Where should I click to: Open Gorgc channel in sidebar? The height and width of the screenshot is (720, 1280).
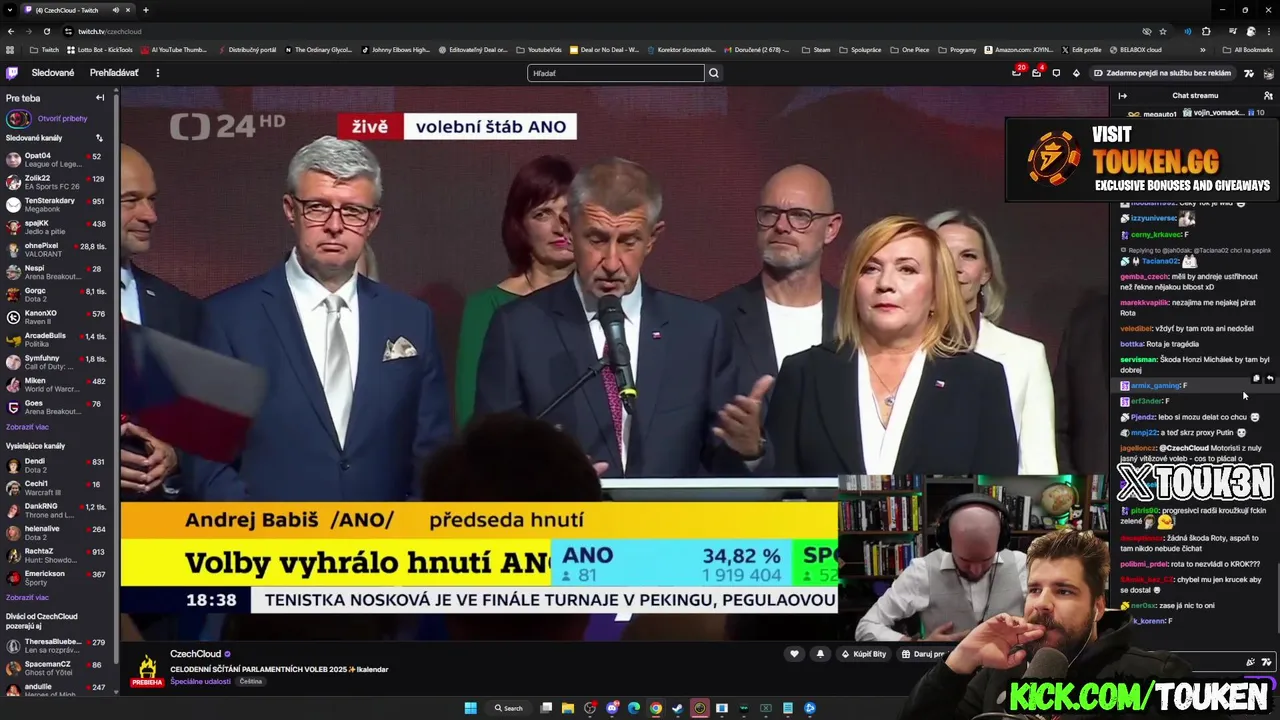coord(58,295)
